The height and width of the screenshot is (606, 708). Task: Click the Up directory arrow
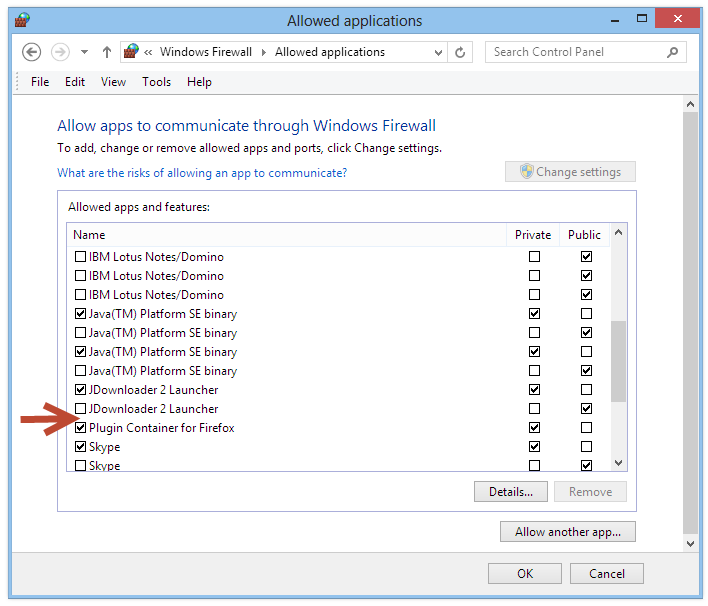coord(107,52)
